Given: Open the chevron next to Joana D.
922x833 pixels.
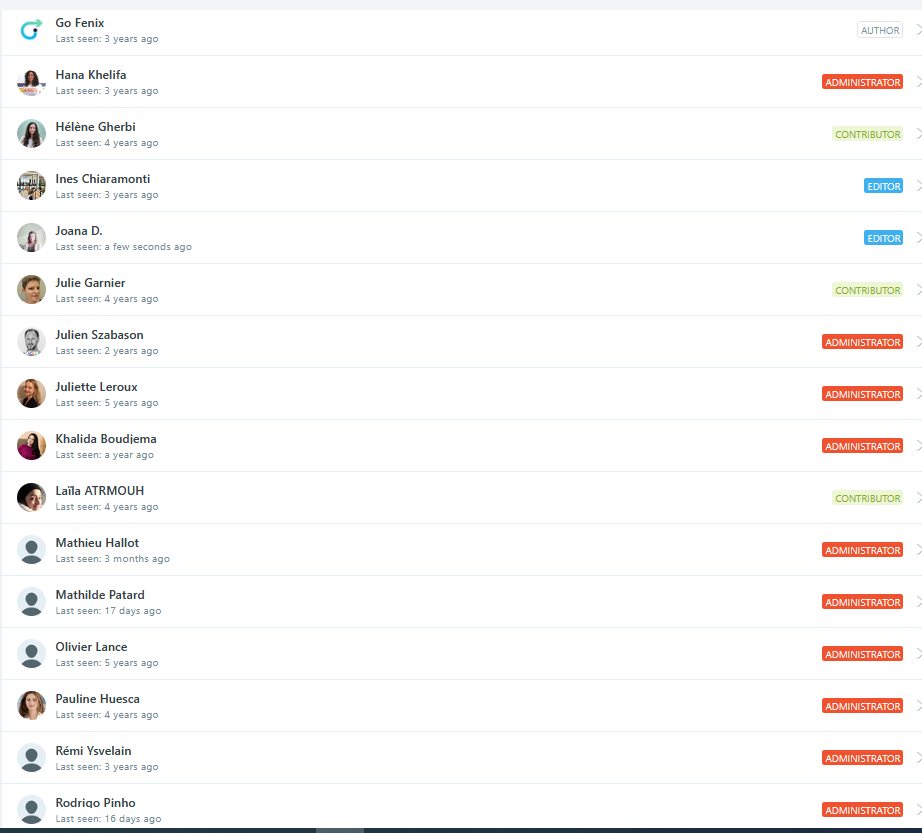Looking at the screenshot, I should 917,238.
